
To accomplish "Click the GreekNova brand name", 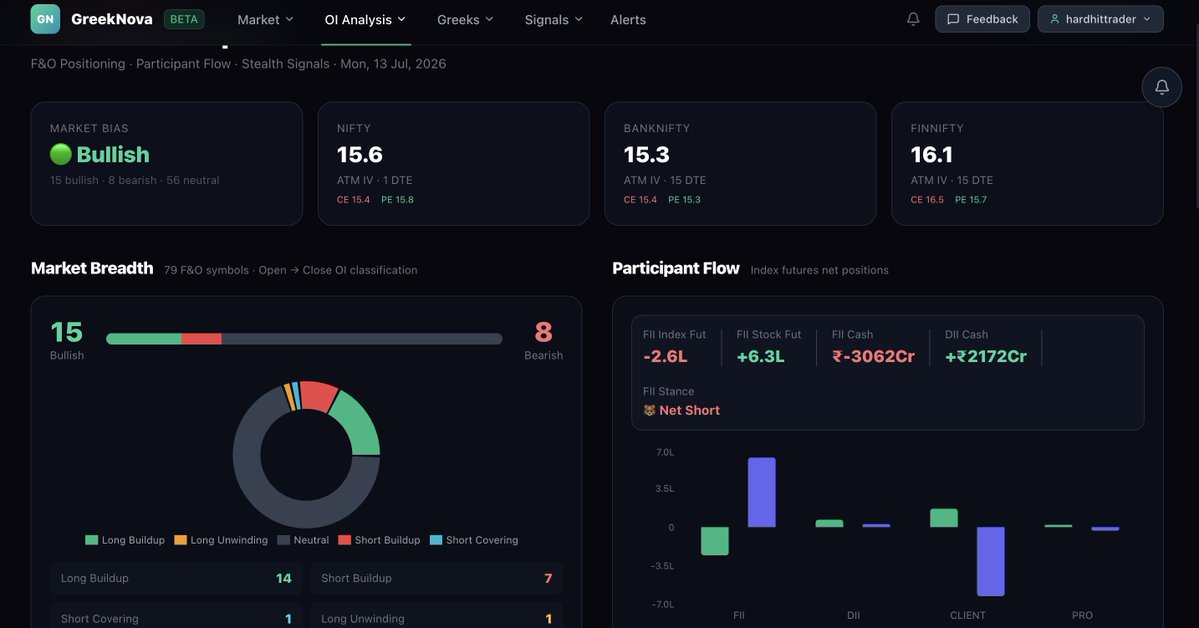I will pos(112,19).
